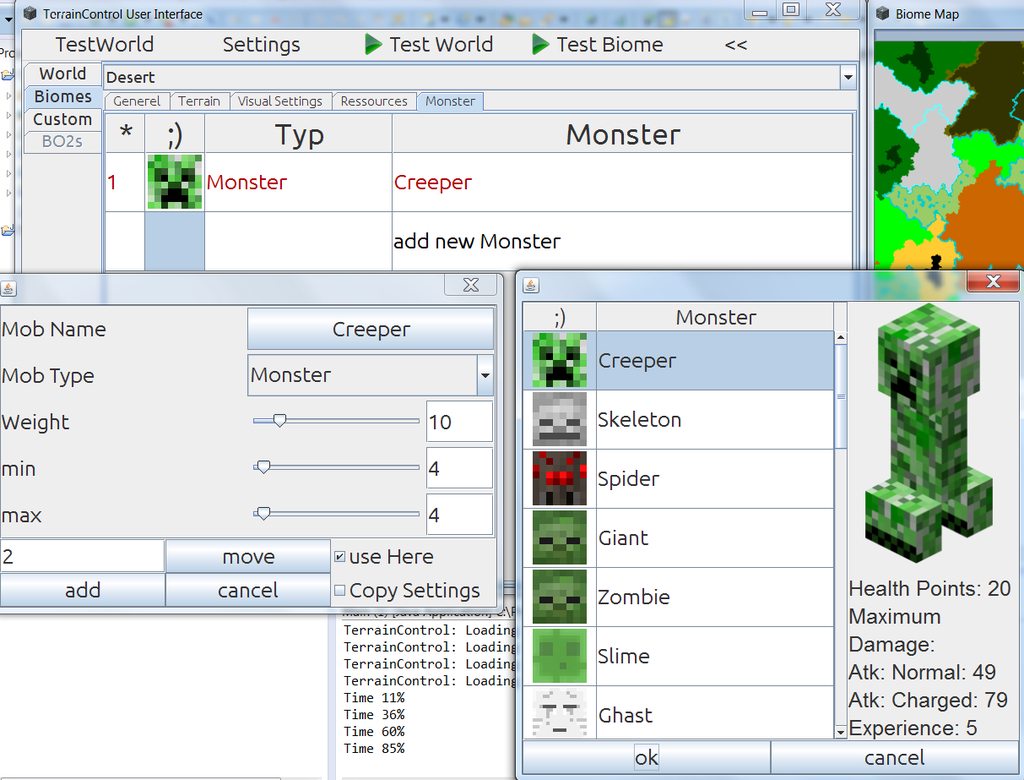The height and width of the screenshot is (780, 1024).
Task: Select the Spider mob icon
Action: point(558,478)
